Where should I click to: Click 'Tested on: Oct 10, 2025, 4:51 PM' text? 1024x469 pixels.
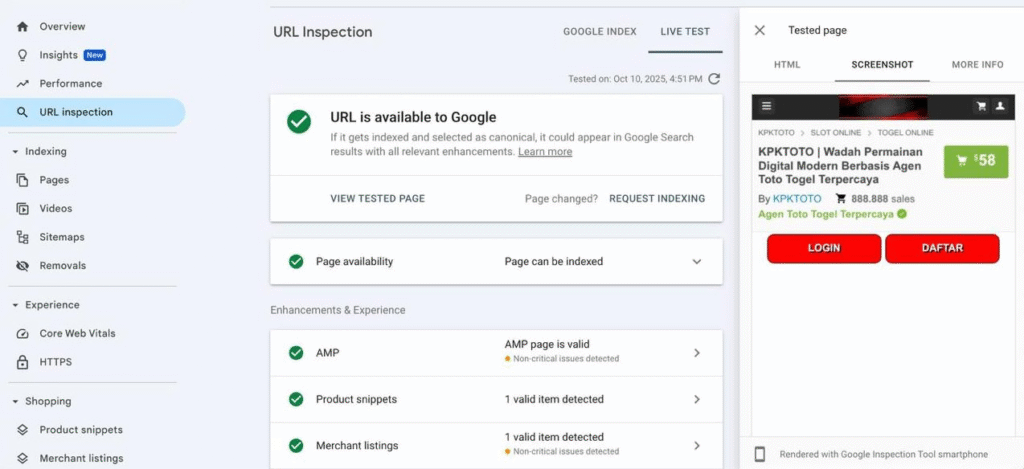[635, 79]
